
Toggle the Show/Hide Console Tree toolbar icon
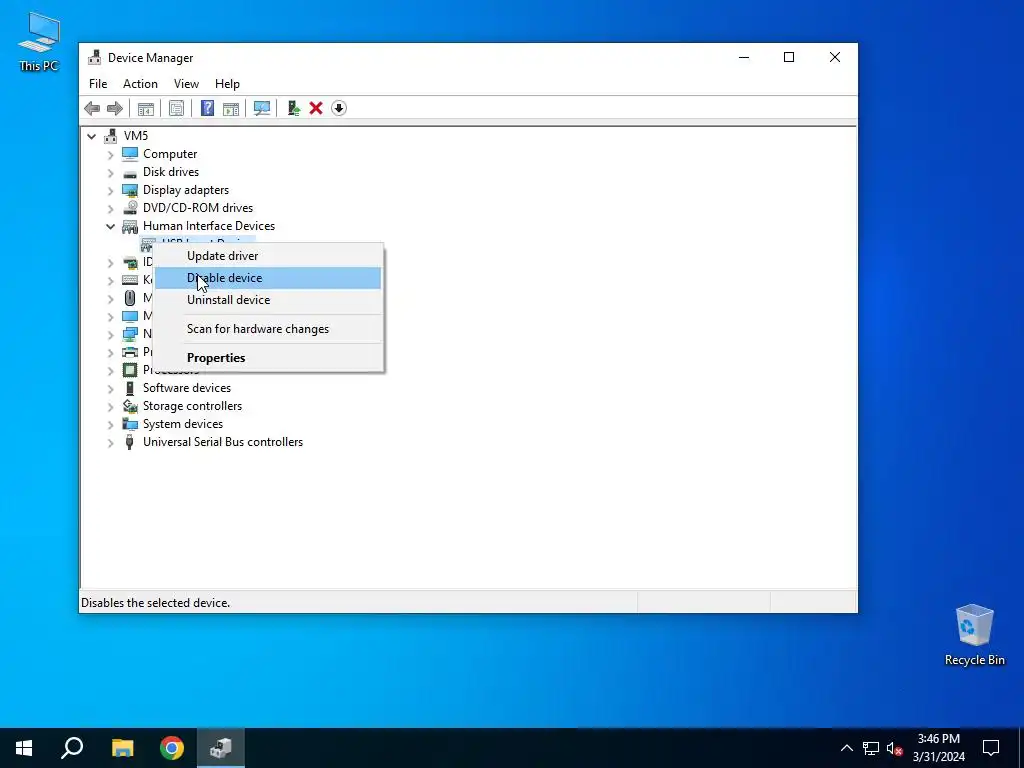(x=146, y=108)
